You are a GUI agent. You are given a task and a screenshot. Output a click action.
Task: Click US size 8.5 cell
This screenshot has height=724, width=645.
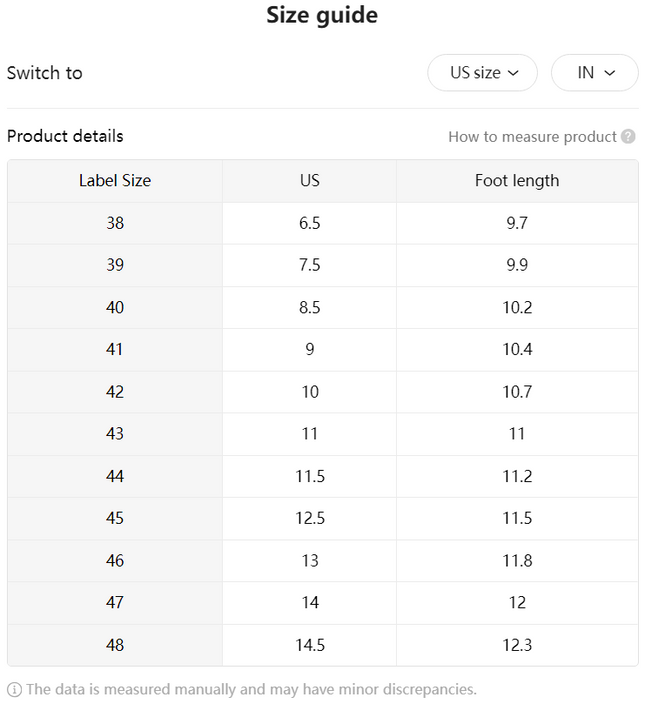point(309,308)
